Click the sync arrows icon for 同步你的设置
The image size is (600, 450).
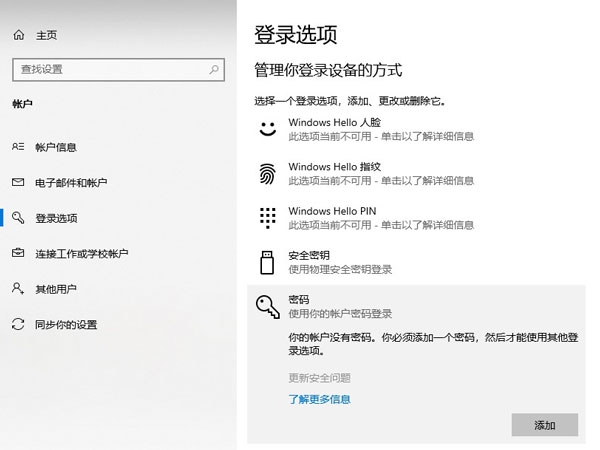(17, 324)
